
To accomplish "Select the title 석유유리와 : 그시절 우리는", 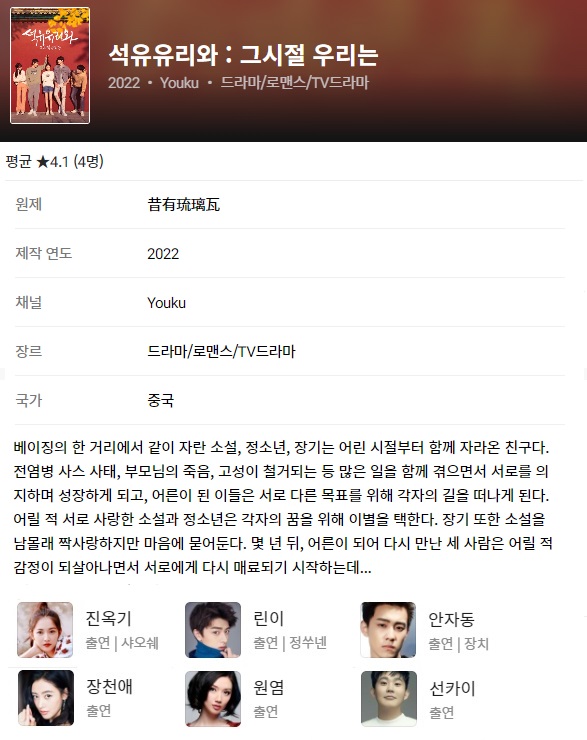I will [x=243, y=55].
